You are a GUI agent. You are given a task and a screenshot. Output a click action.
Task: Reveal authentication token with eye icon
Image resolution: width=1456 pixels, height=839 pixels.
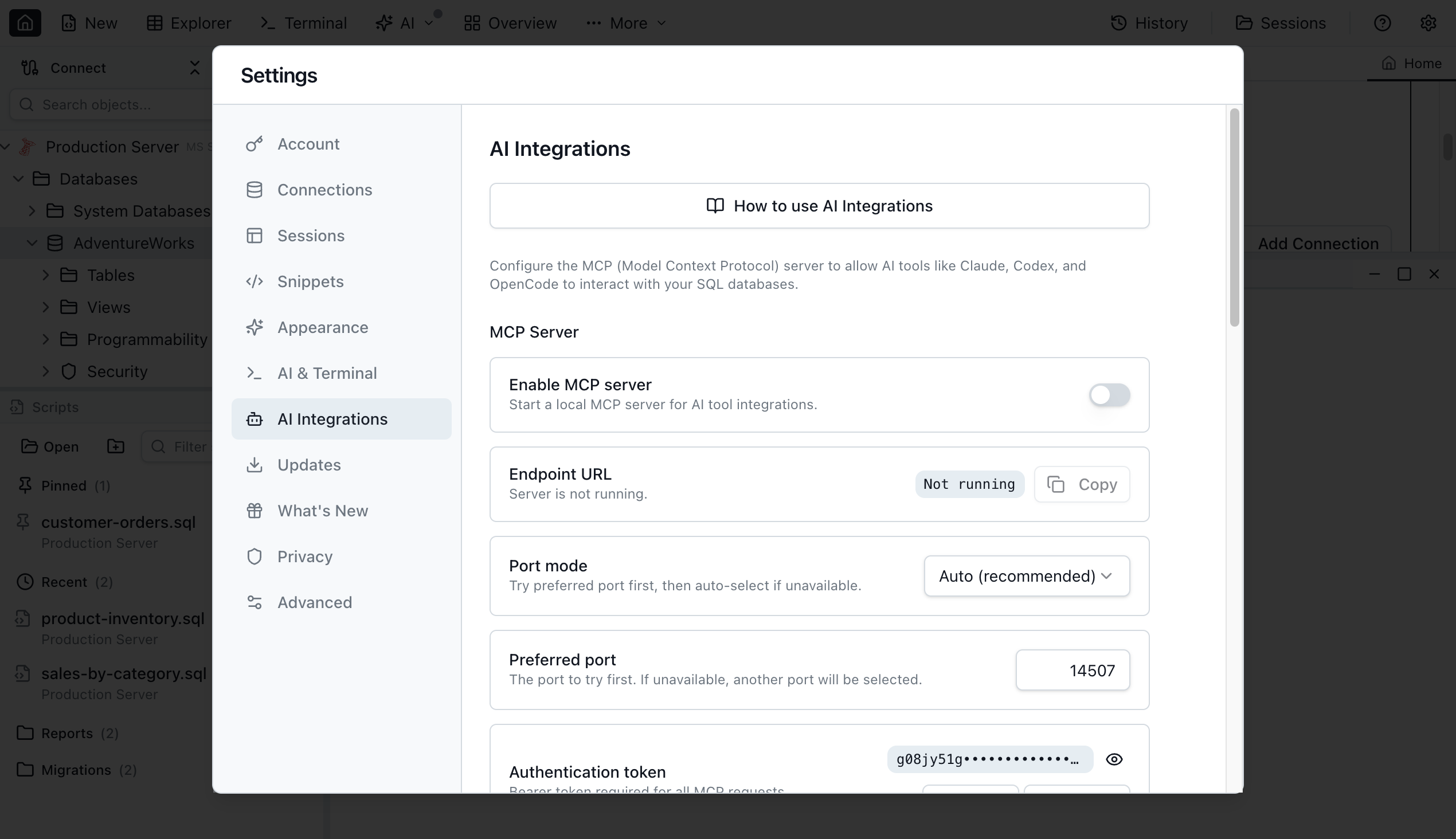click(x=1114, y=759)
